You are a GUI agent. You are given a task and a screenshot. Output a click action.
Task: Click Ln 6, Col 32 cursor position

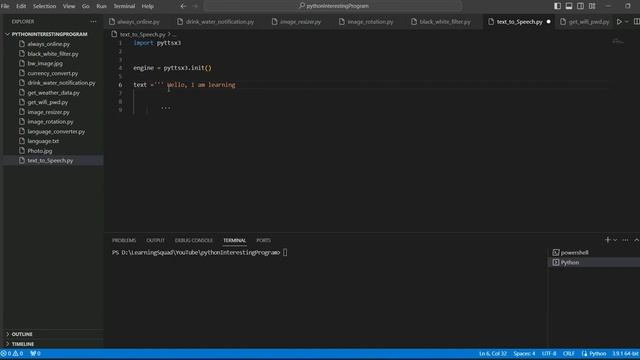click(493, 353)
